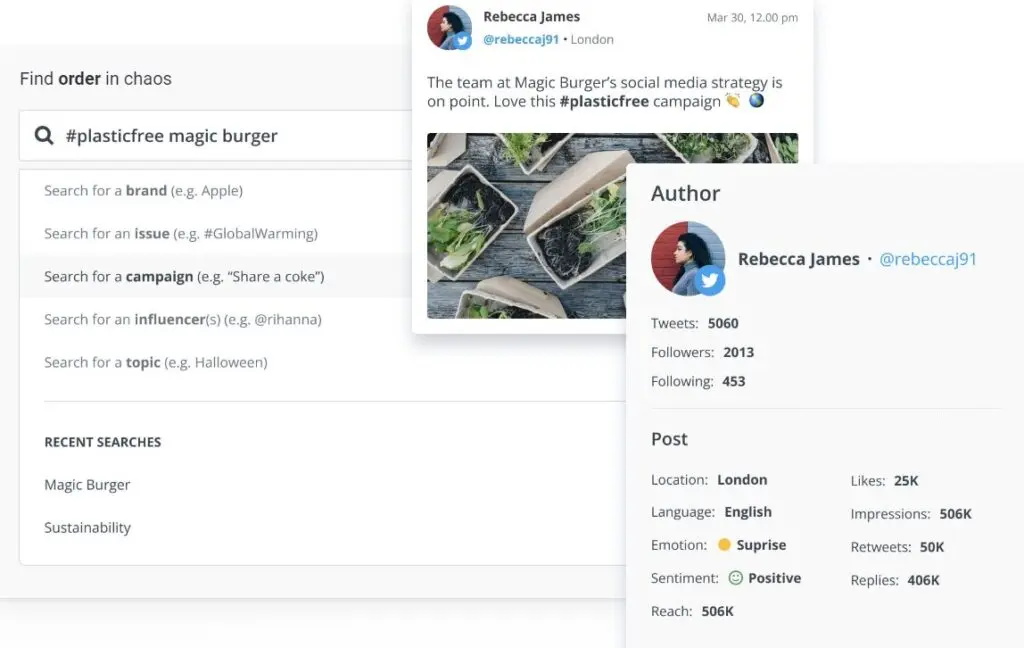Click the recent search 'Magic Burger'
This screenshot has height=648, width=1024.
click(86, 484)
